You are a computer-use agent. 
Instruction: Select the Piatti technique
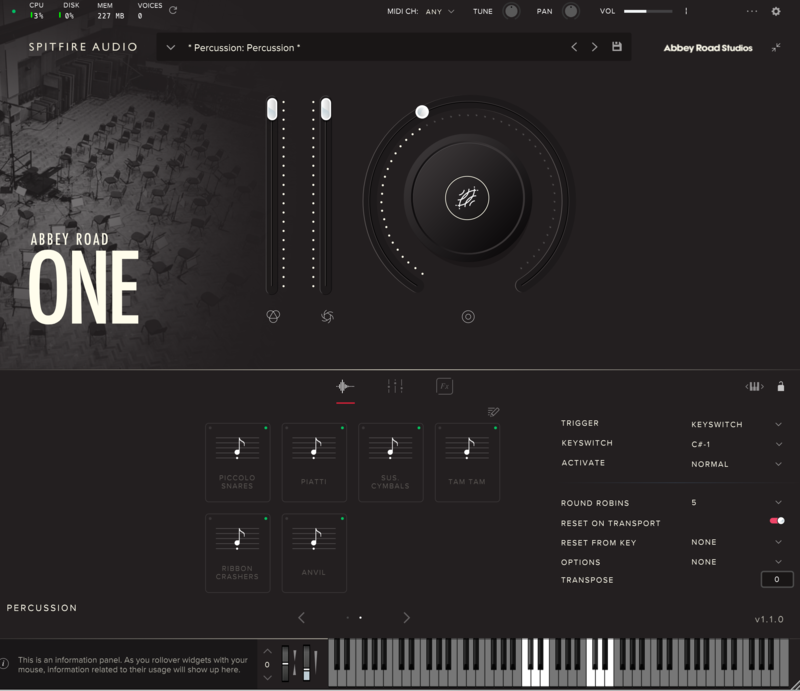(314, 462)
